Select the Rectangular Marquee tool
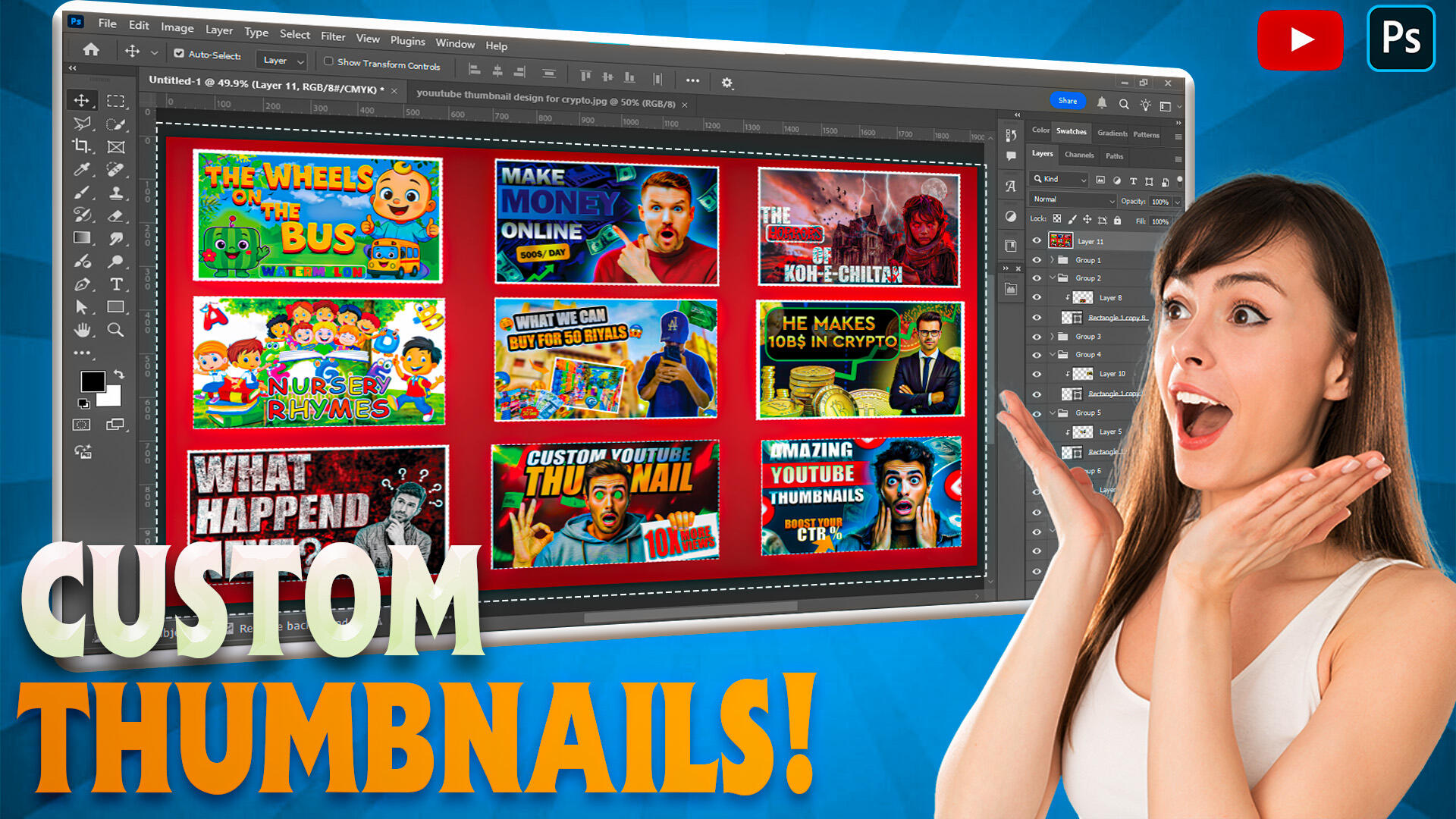The height and width of the screenshot is (819, 1456). click(x=116, y=101)
